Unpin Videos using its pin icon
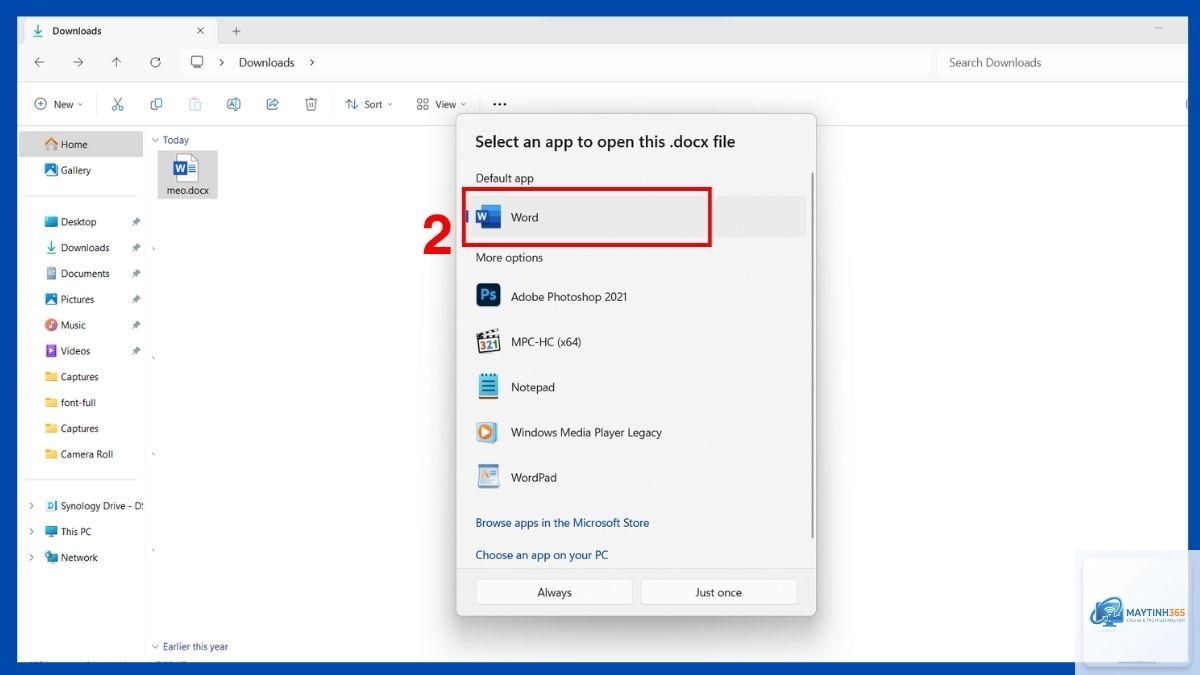The image size is (1200, 675). [136, 351]
